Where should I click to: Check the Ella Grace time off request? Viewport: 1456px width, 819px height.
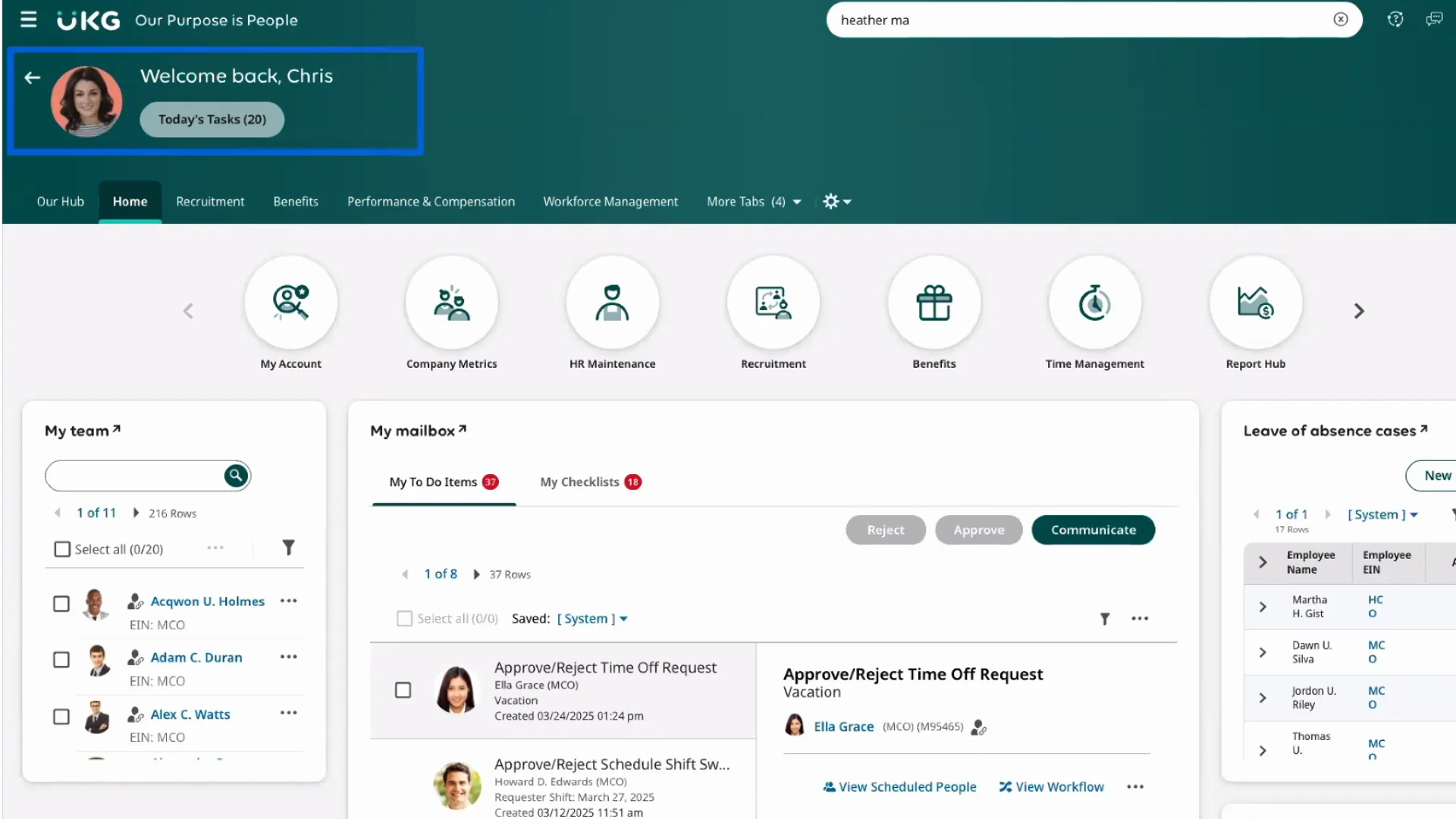[403, 689]
